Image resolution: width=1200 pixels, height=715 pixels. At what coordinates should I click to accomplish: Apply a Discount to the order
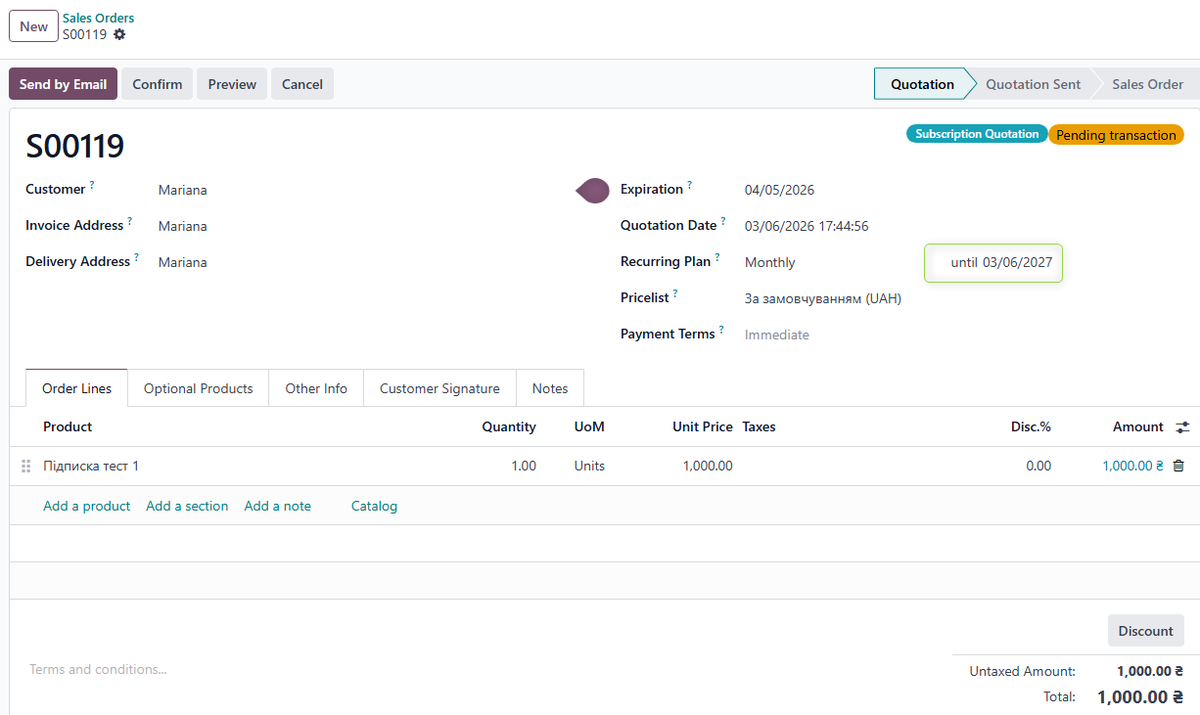(1145, 630)
